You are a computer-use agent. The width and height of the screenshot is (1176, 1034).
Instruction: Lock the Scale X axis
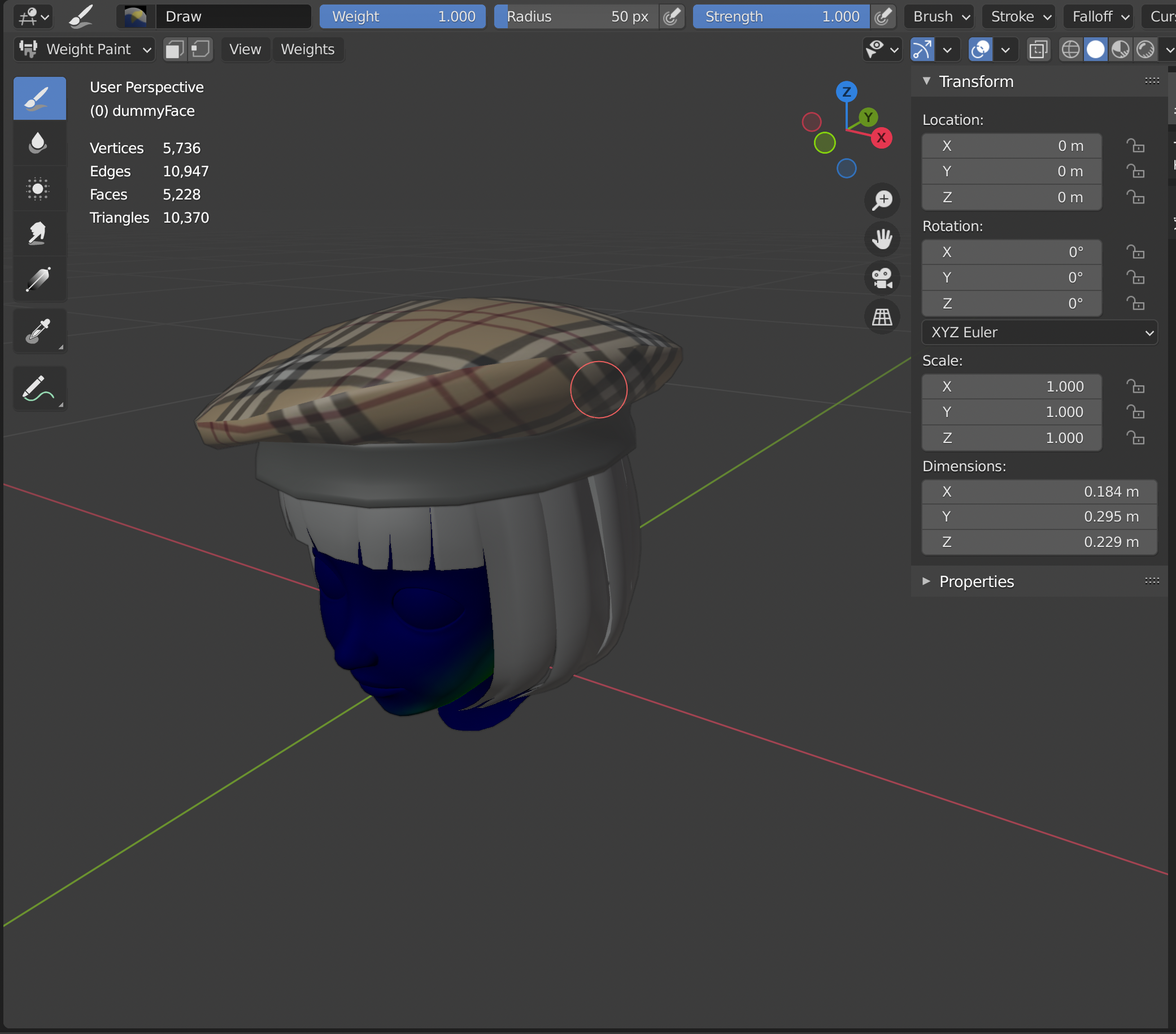(1135, 386)
